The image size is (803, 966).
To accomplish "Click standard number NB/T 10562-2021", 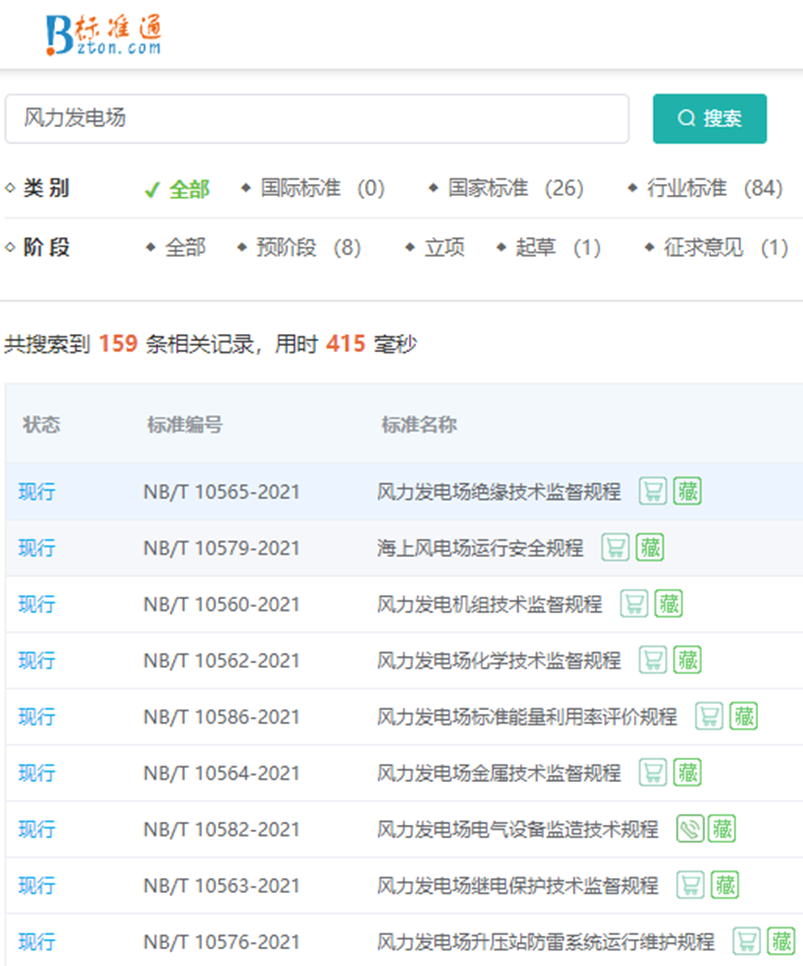I will pyautogui.click(x=222, y=660).
